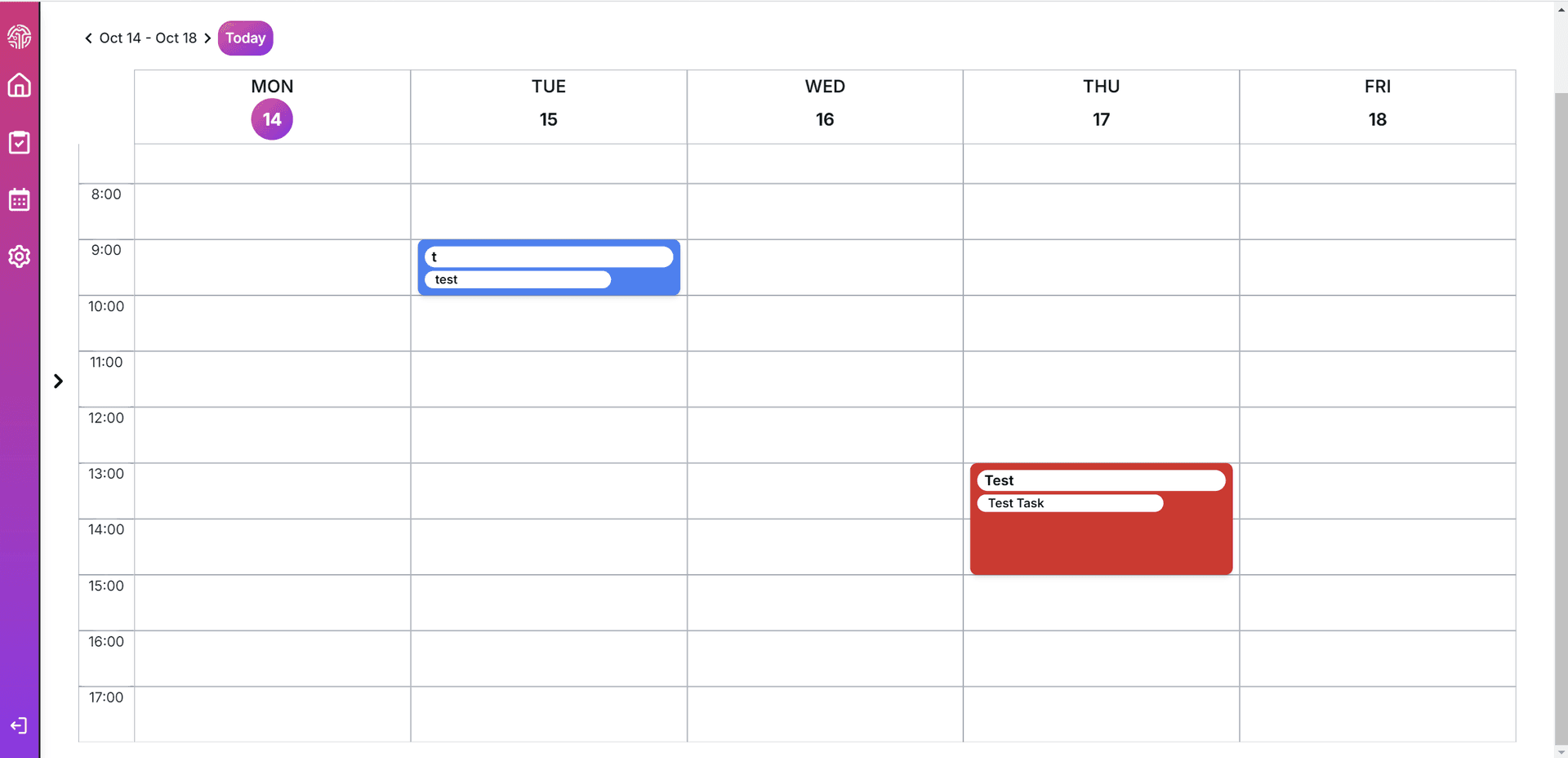The width and height of the screenshot is (1568, 758).
Task: Expand the collapsed sidebar panel
Action: [57, 380]
